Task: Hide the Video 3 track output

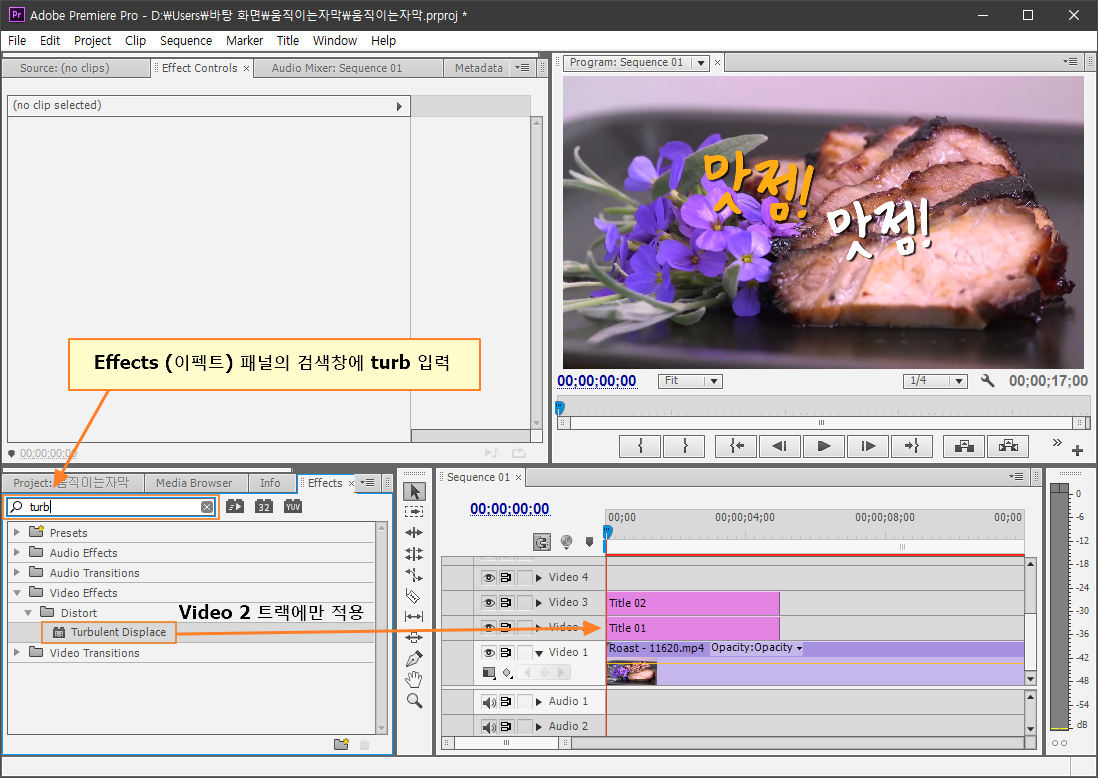Action: 489,602
